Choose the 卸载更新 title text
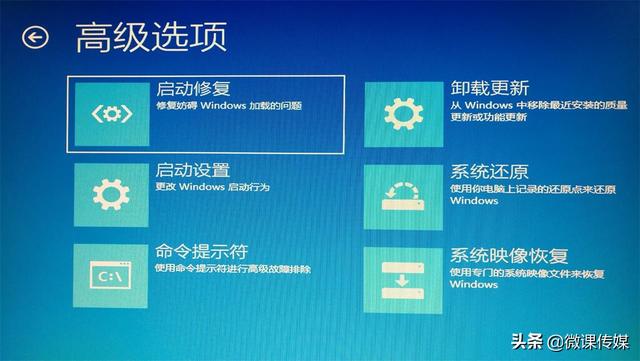Image resolution: width=640 pixels, height=361 pixels. 490,88
